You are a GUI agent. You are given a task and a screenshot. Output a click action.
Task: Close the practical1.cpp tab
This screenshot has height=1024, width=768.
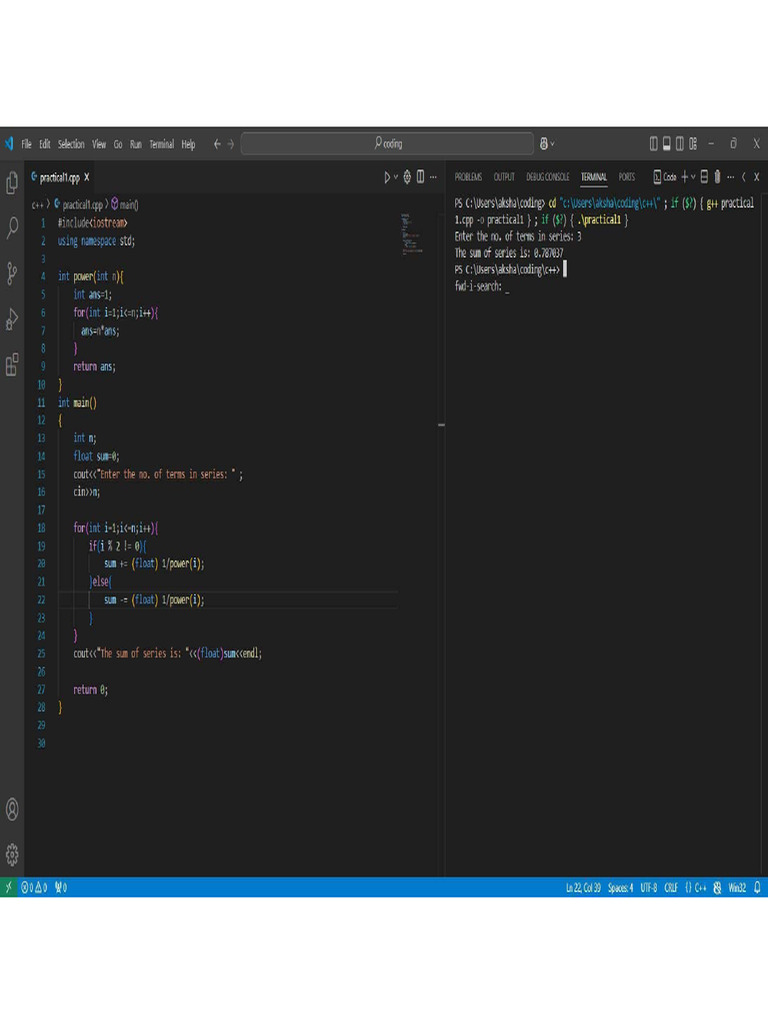pos(86,177)
